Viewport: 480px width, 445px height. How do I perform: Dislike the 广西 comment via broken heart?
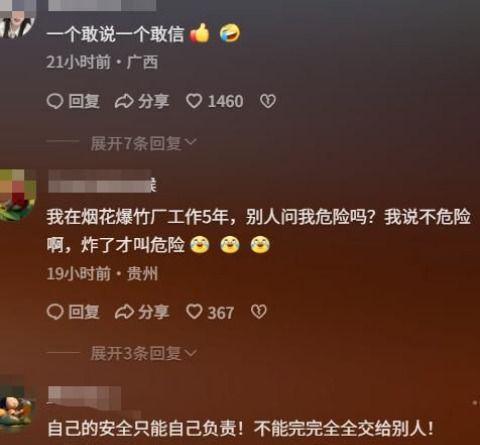(x=268, y=101)
